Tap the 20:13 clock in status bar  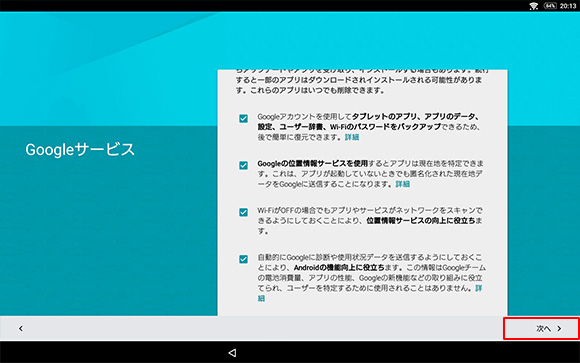point(568,6)
